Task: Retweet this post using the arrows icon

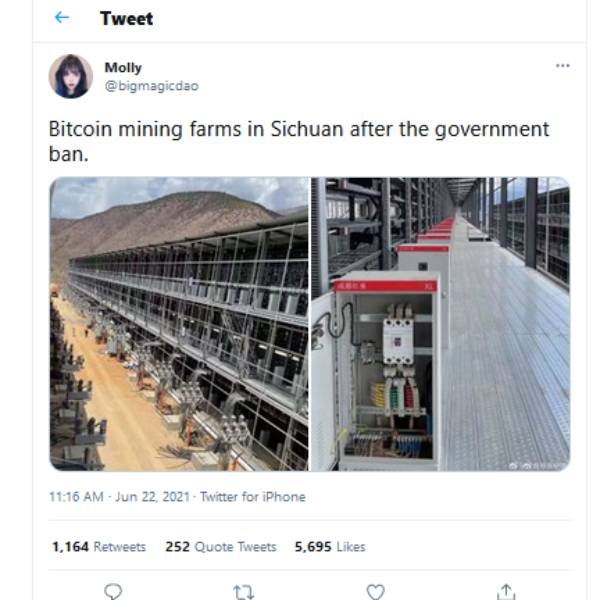Action: (244, 591)
